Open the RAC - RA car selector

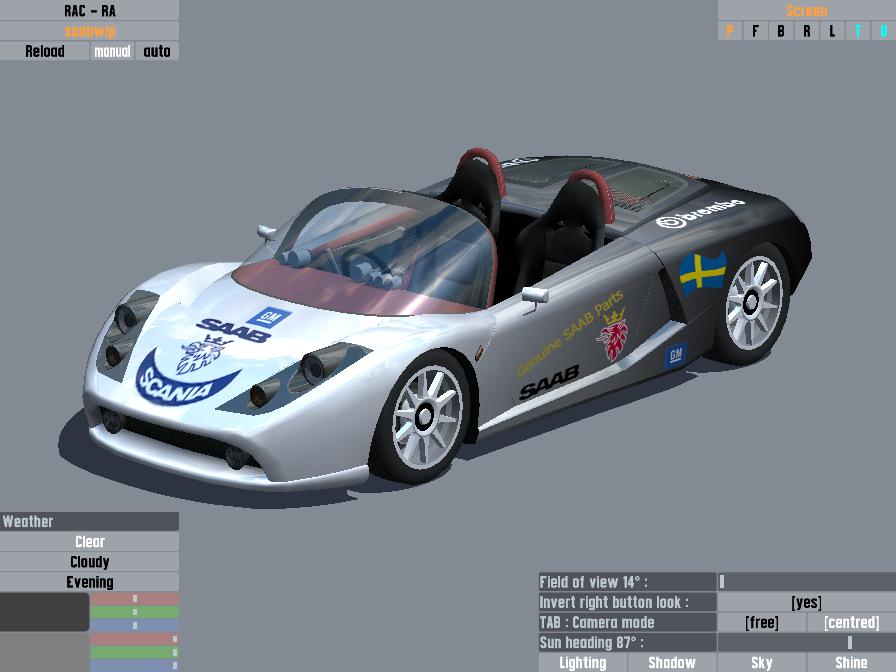[x=89, y=10]
